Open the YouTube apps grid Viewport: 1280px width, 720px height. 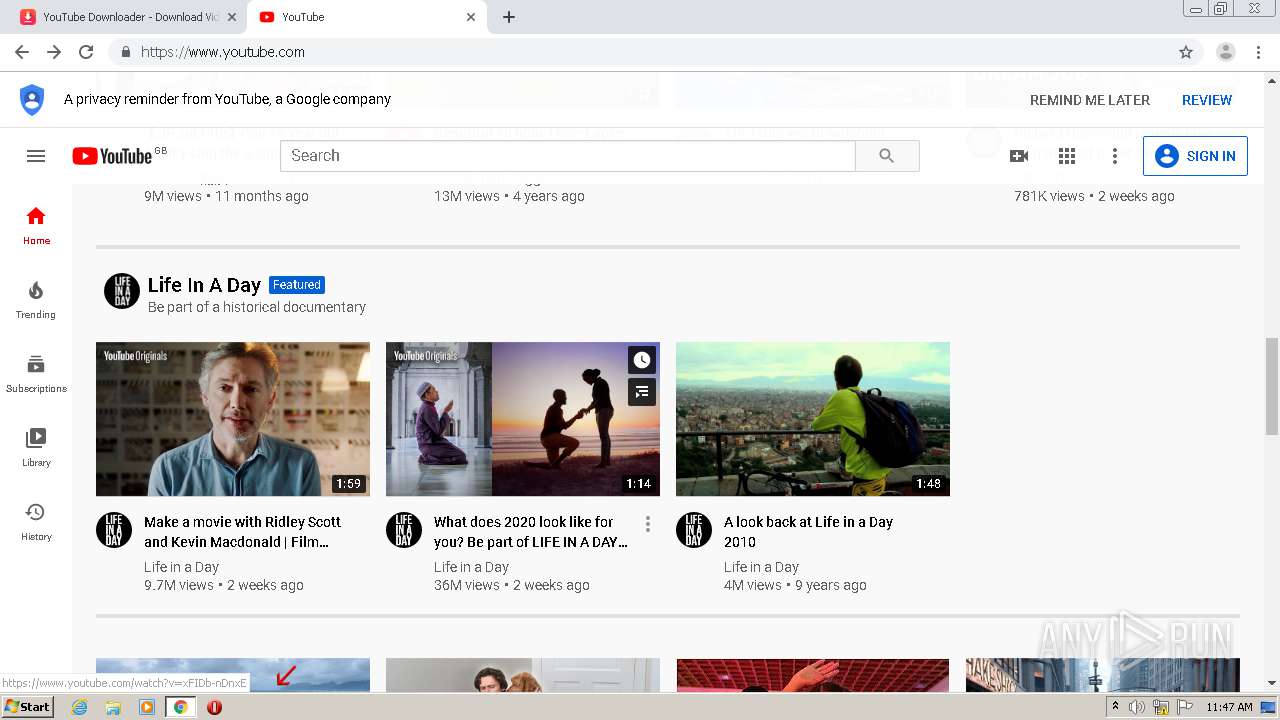1067,156
